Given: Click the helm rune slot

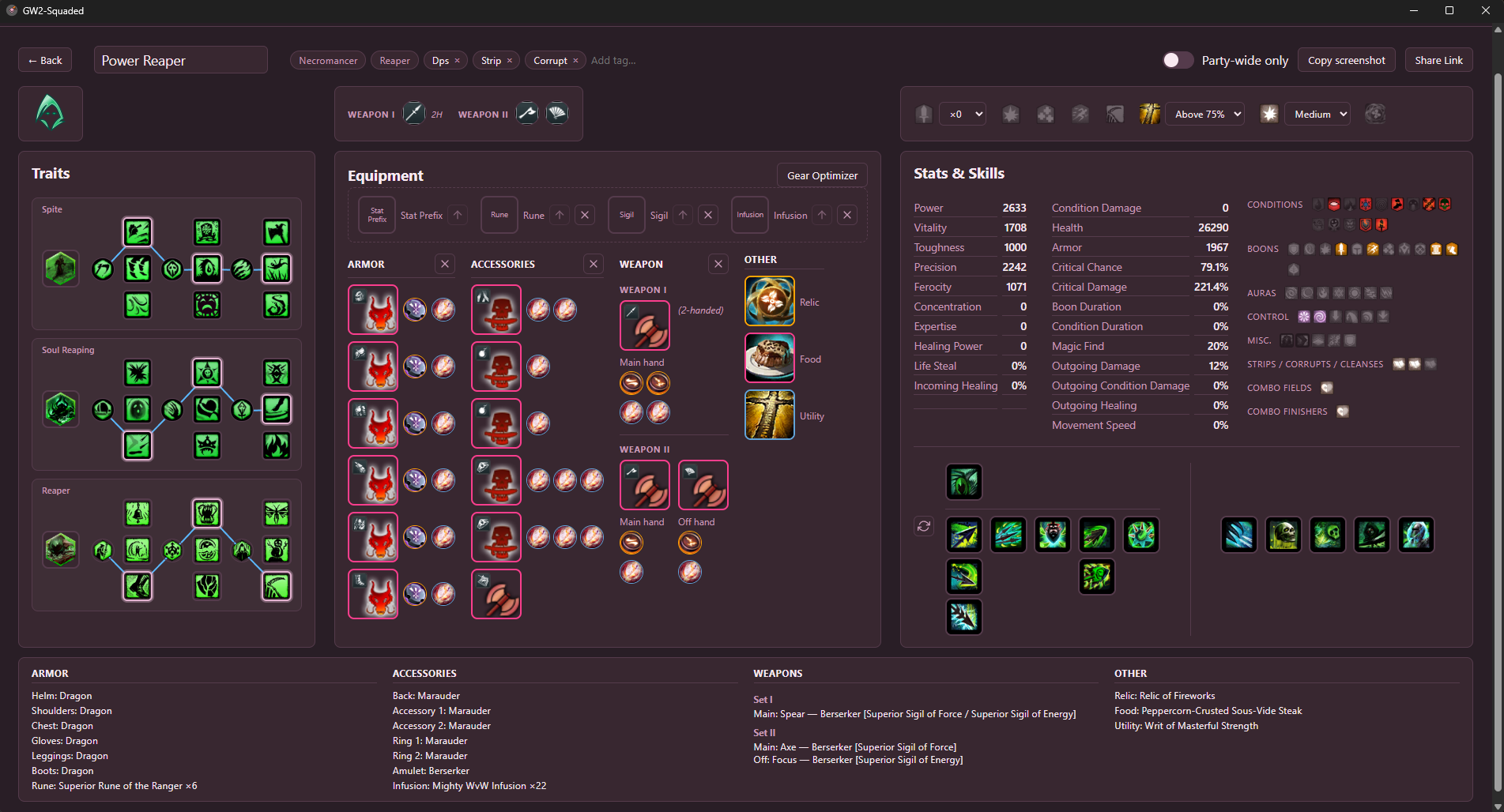Looking at the screenshot, I should 415,310.
